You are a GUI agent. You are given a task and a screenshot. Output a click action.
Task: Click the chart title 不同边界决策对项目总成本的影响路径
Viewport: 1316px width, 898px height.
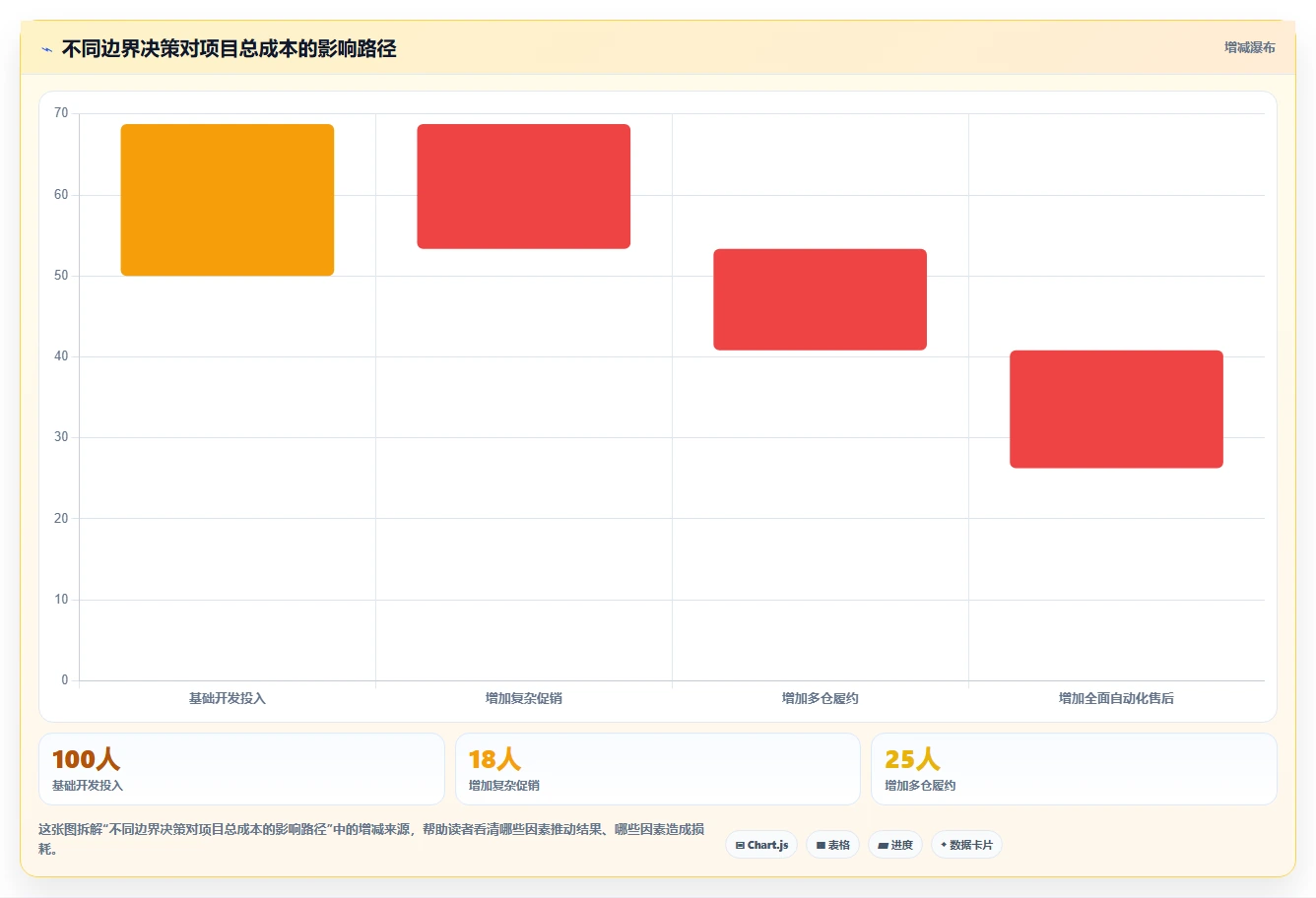(x=229, y=49)
